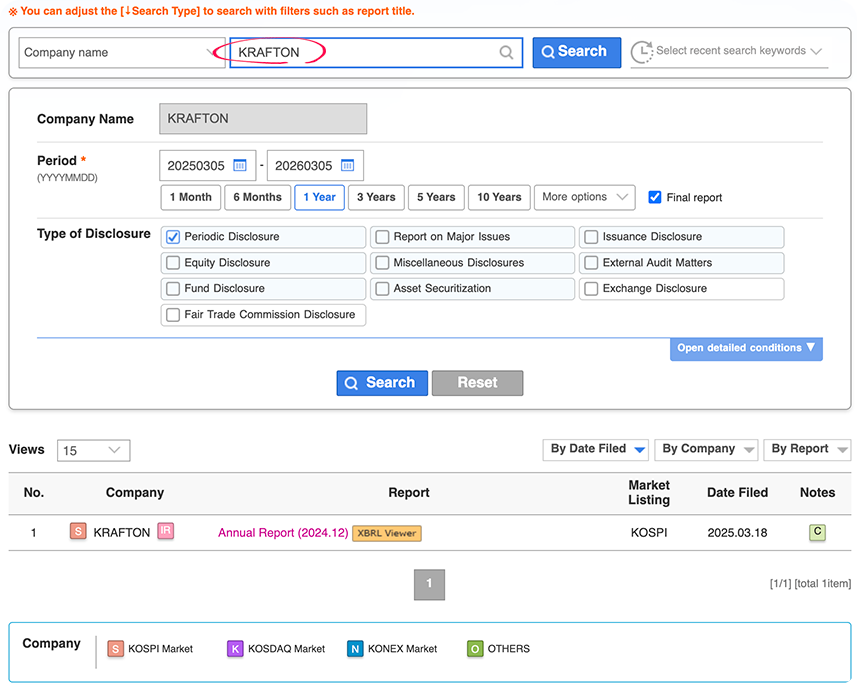Select the 3 Years period
This screenshot has height=685, width=857.
click(x=376, y=197)
